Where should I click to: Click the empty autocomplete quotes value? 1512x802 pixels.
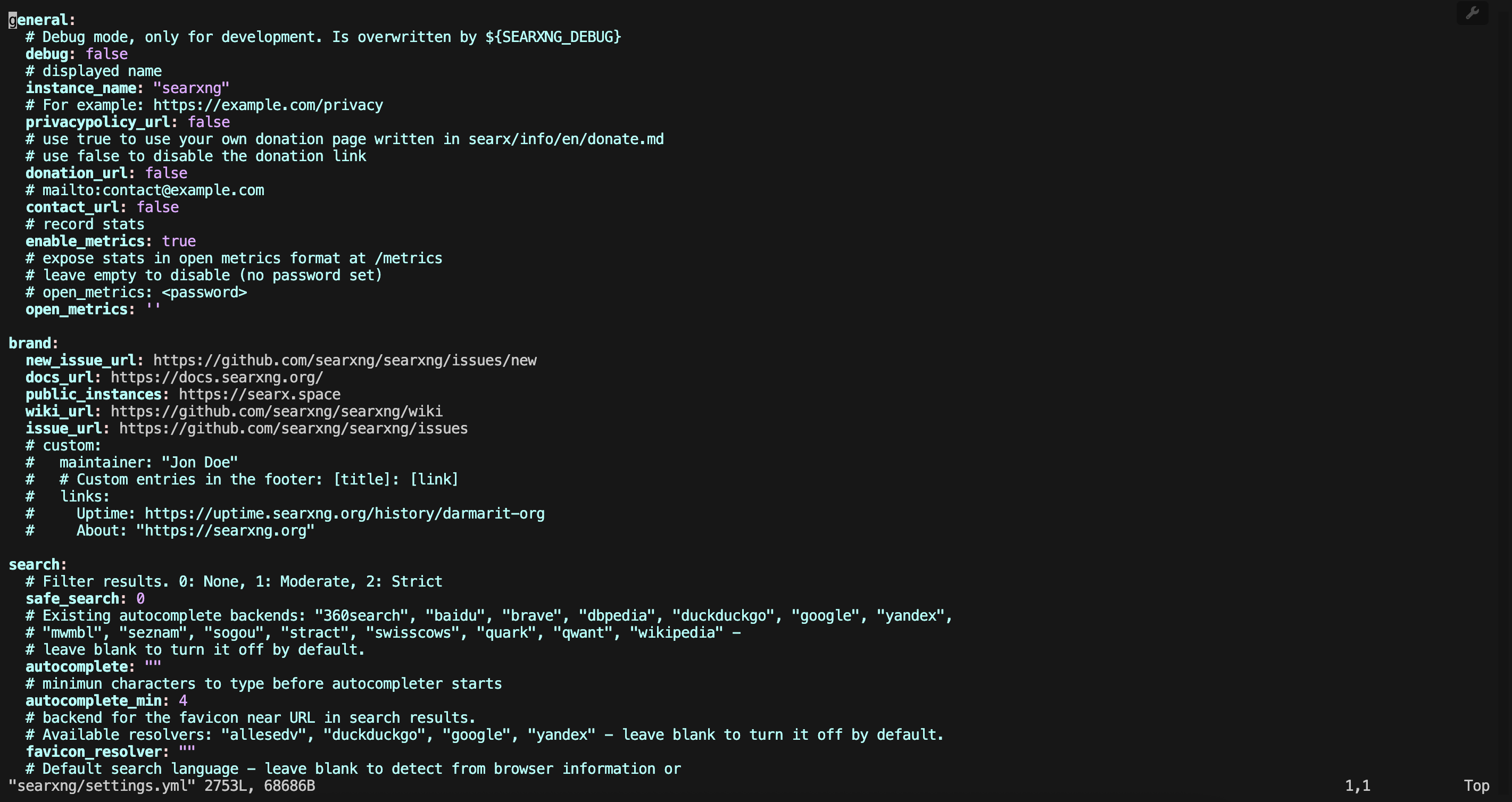pyautogui.click(x=153, y=666)
